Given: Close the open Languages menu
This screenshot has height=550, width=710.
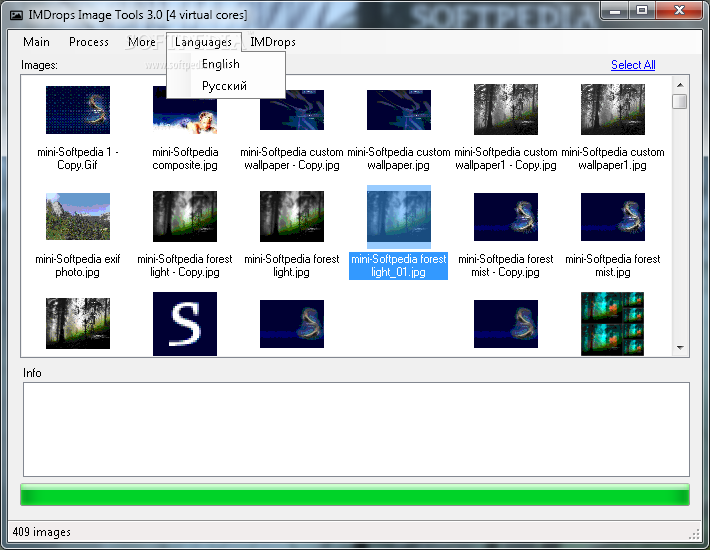Looking at the screenshot, I should pos(203,42).
